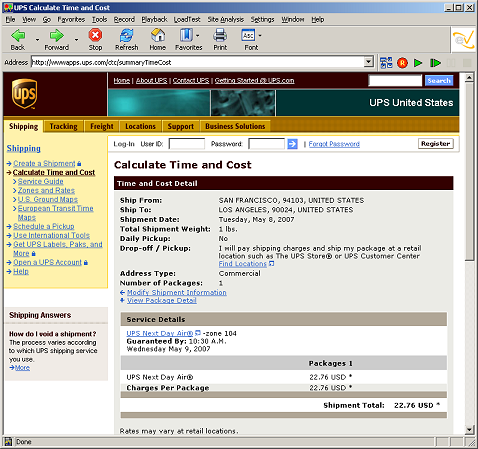Open the Settings menu
The width and height of the screenshot is (478, 449).
[x=262, y=20]
